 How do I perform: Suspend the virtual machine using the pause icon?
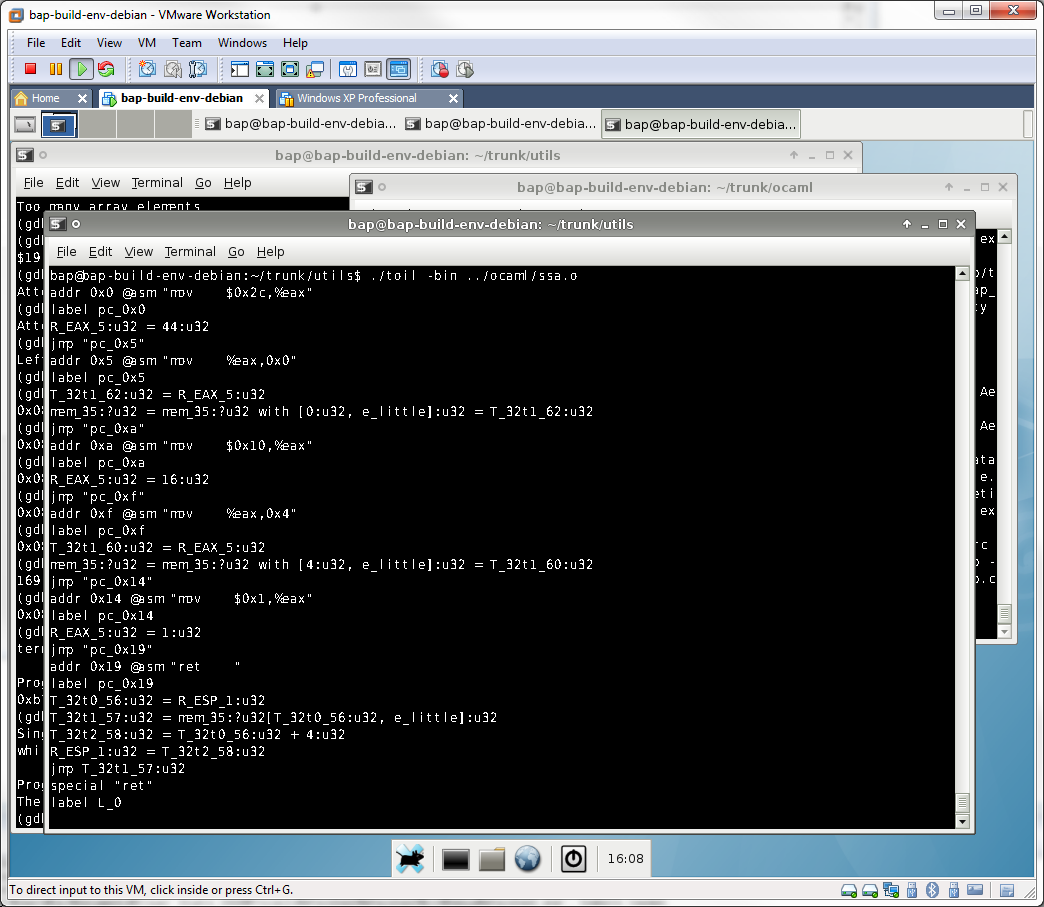click(56, 69)
